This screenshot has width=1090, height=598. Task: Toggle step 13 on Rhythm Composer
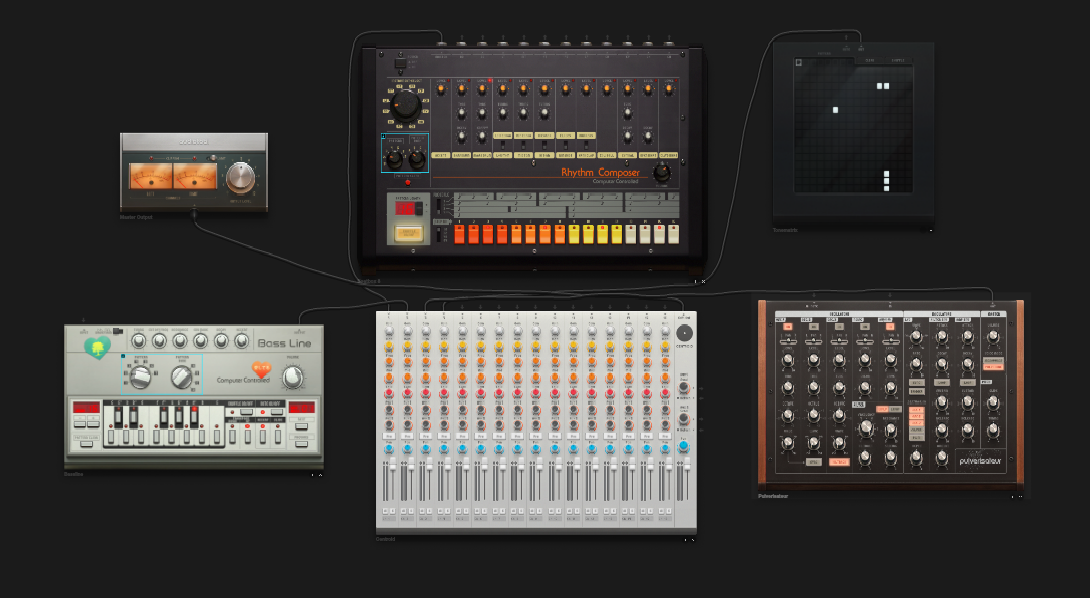click(x=631, y=234)
